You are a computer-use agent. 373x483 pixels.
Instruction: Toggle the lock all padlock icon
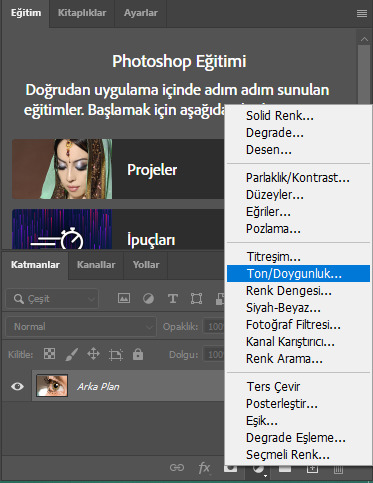coord(138,354)
